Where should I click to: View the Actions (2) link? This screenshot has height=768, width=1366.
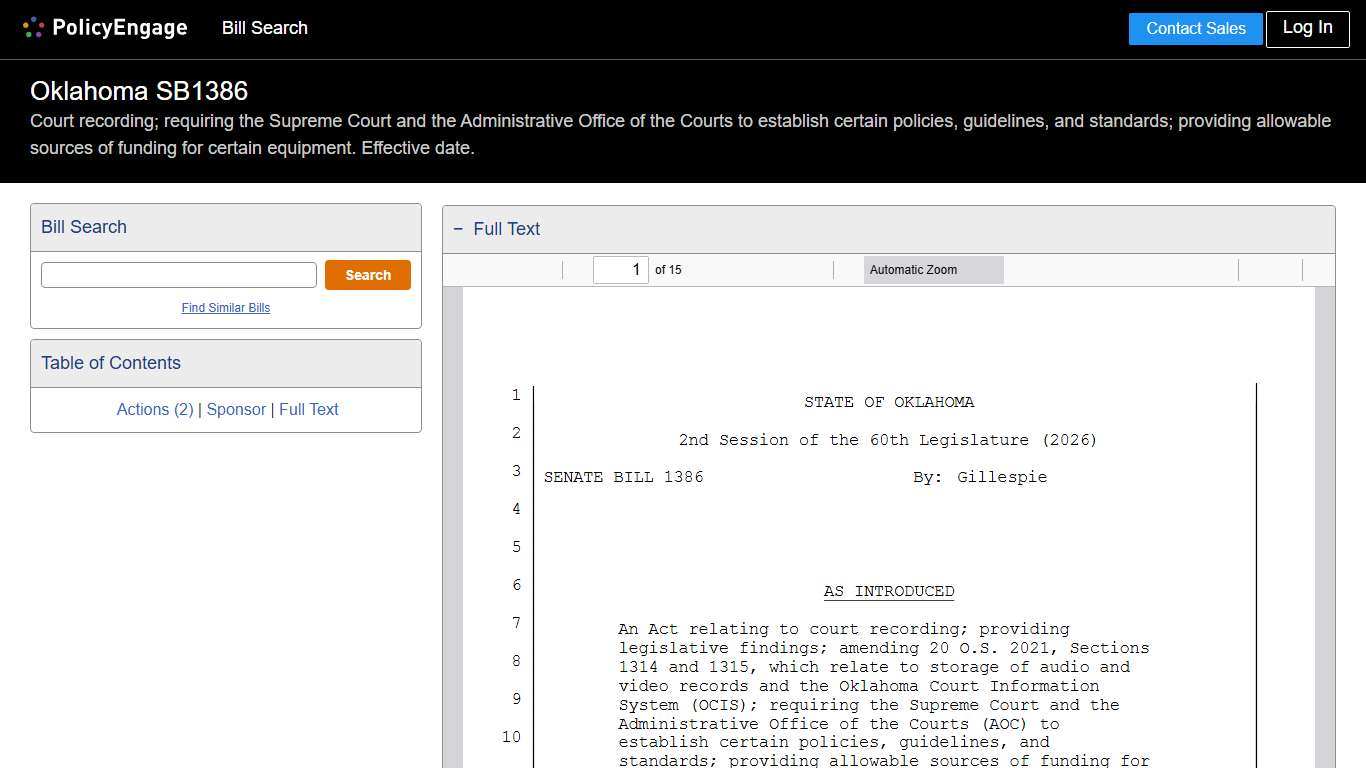155,409
